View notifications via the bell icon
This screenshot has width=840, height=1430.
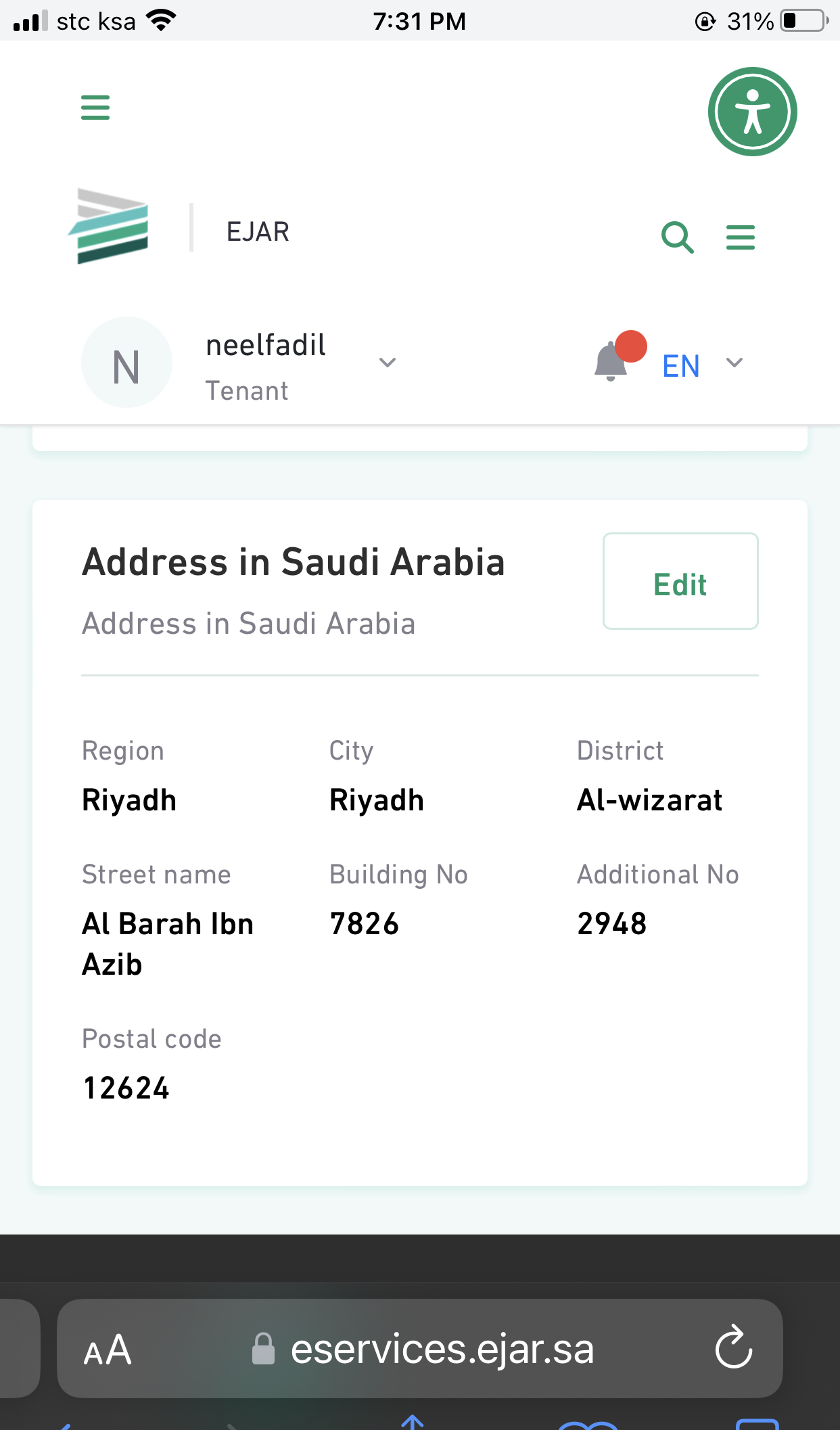click(x=611, y=361)
